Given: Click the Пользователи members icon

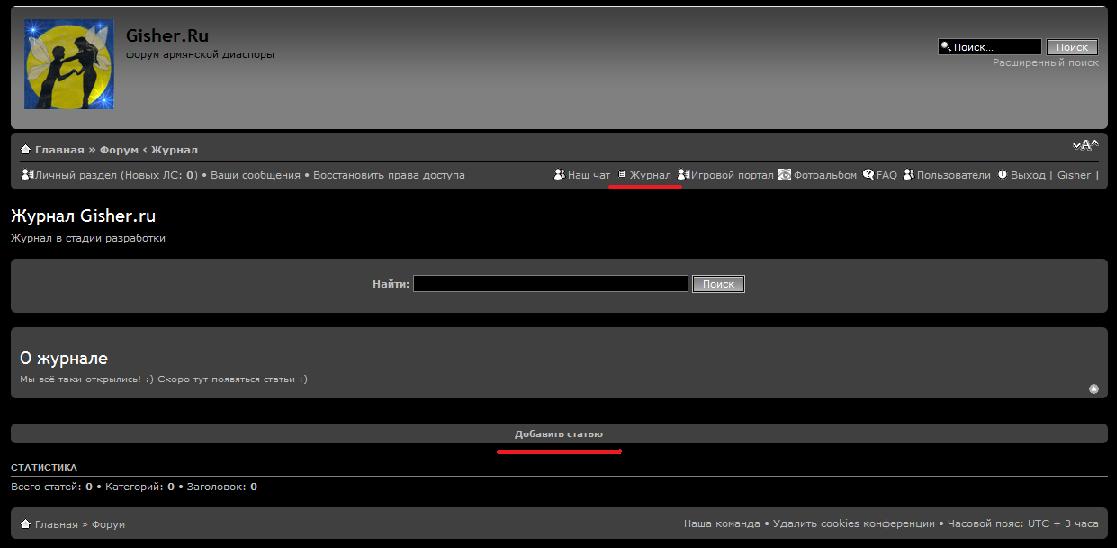Looking at the screenshot, I should tap(908, 175).
